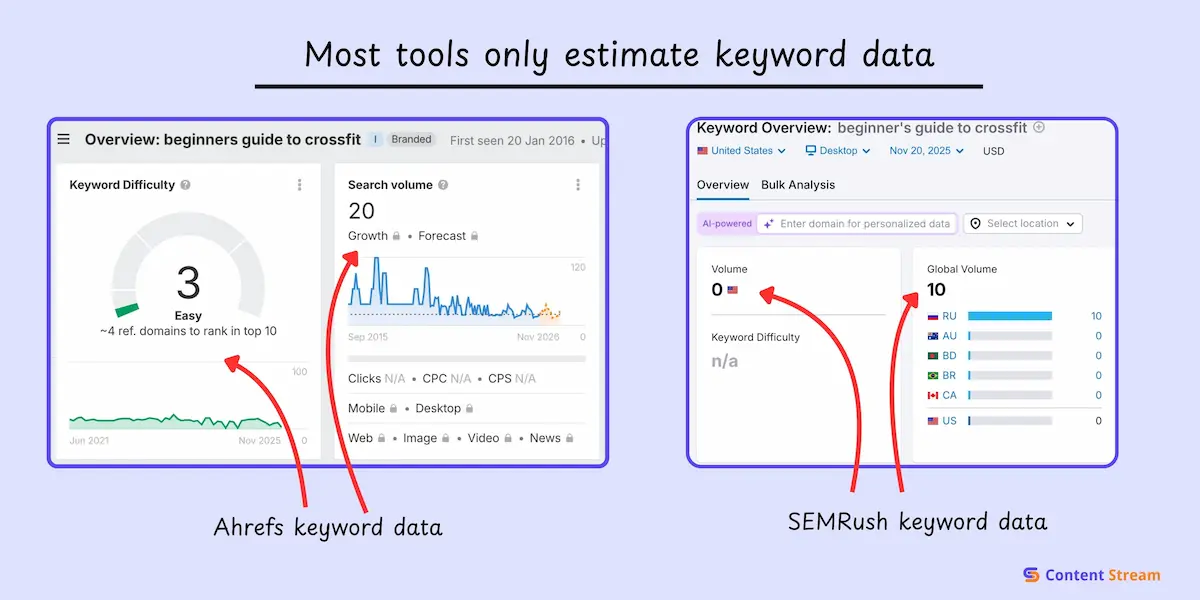Open Search volume card three-dot menu
This screenshot has width=1200, height=600.
[577, 185]
